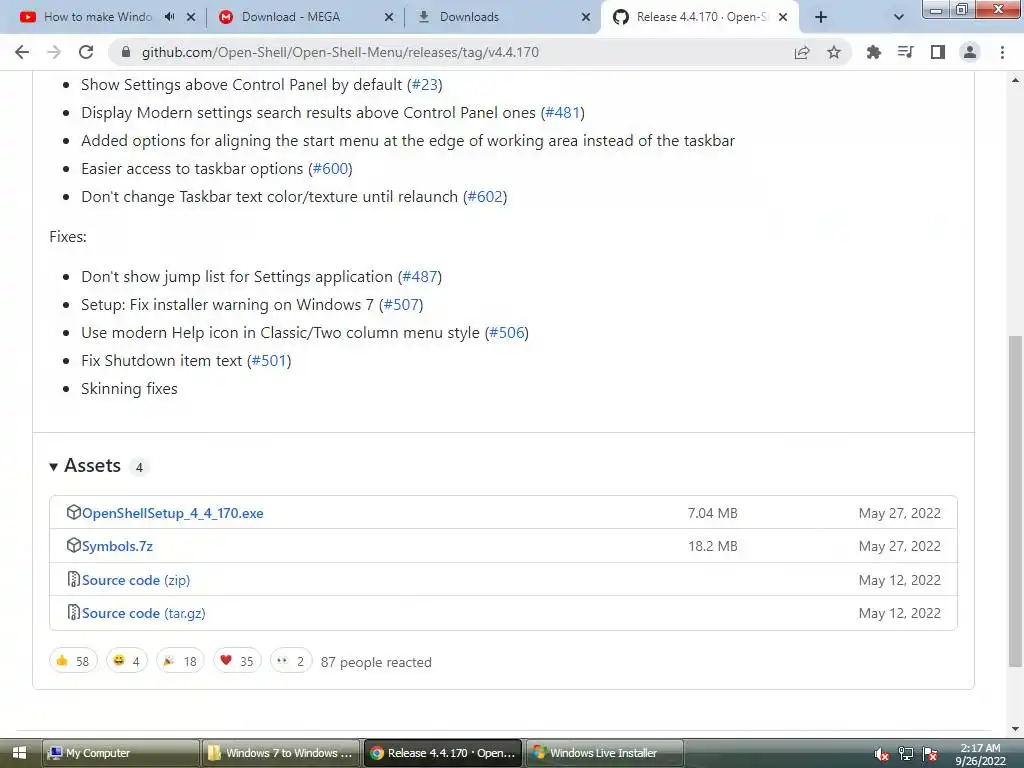Click the 7.04 MB file size text
The image size is (1024, 768).
tap(712, 513)
